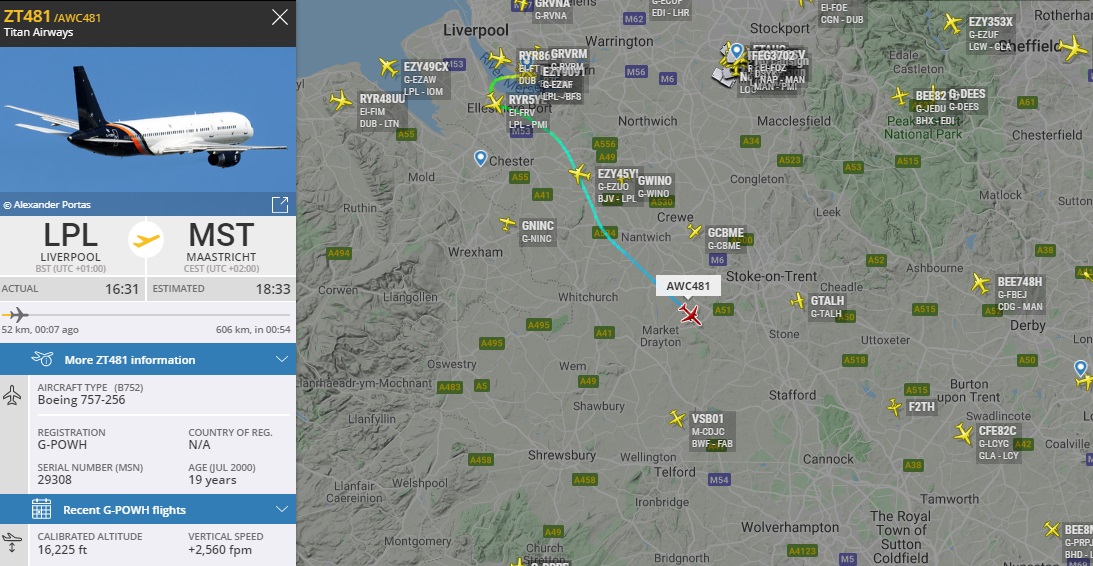Select the CFE82C aircraft icon
Screen dimensions: 1093x566
pyautogui.click(x=963, y=434)
